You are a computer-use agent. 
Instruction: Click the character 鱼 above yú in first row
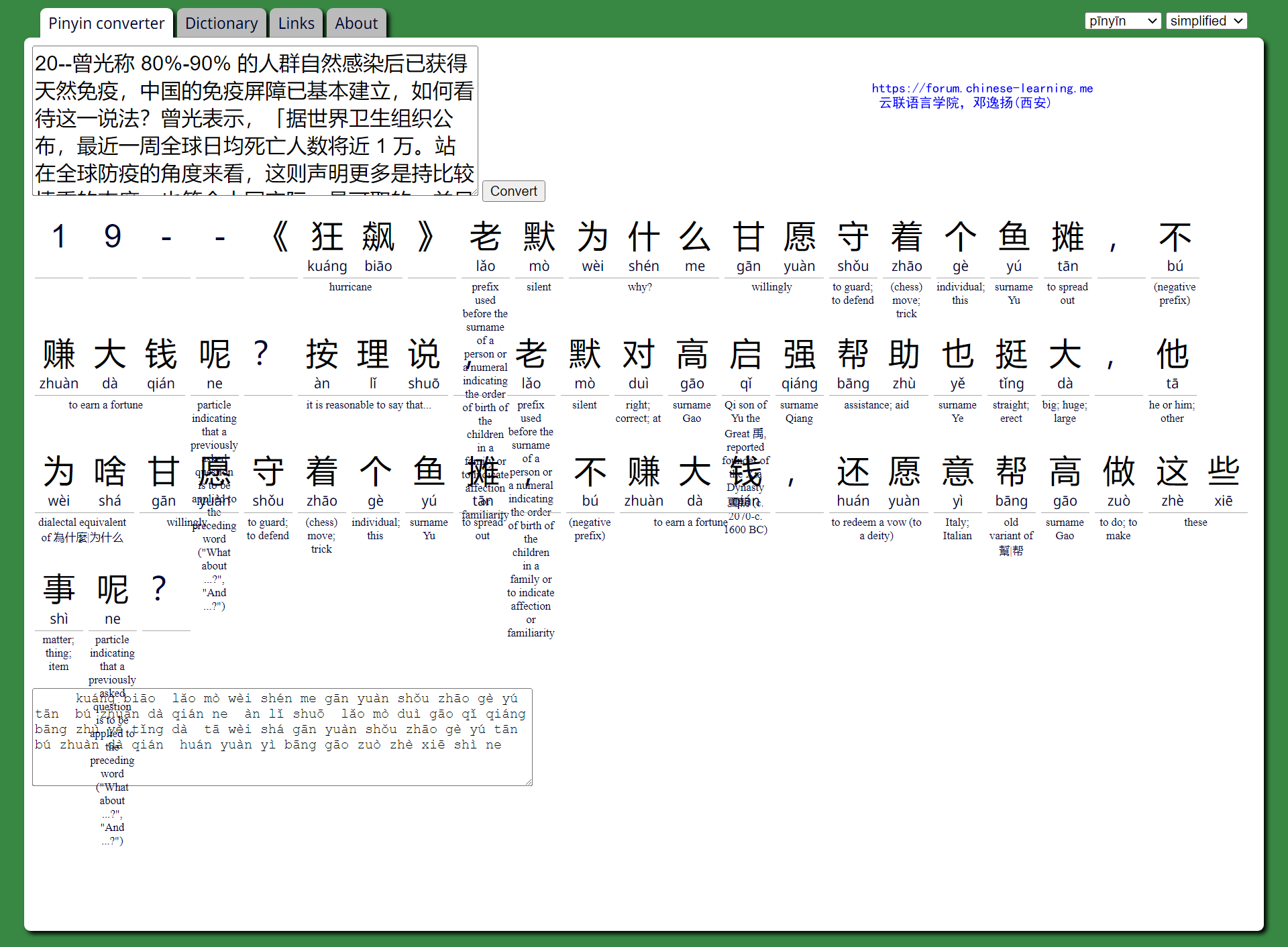tap(1014, 237)
